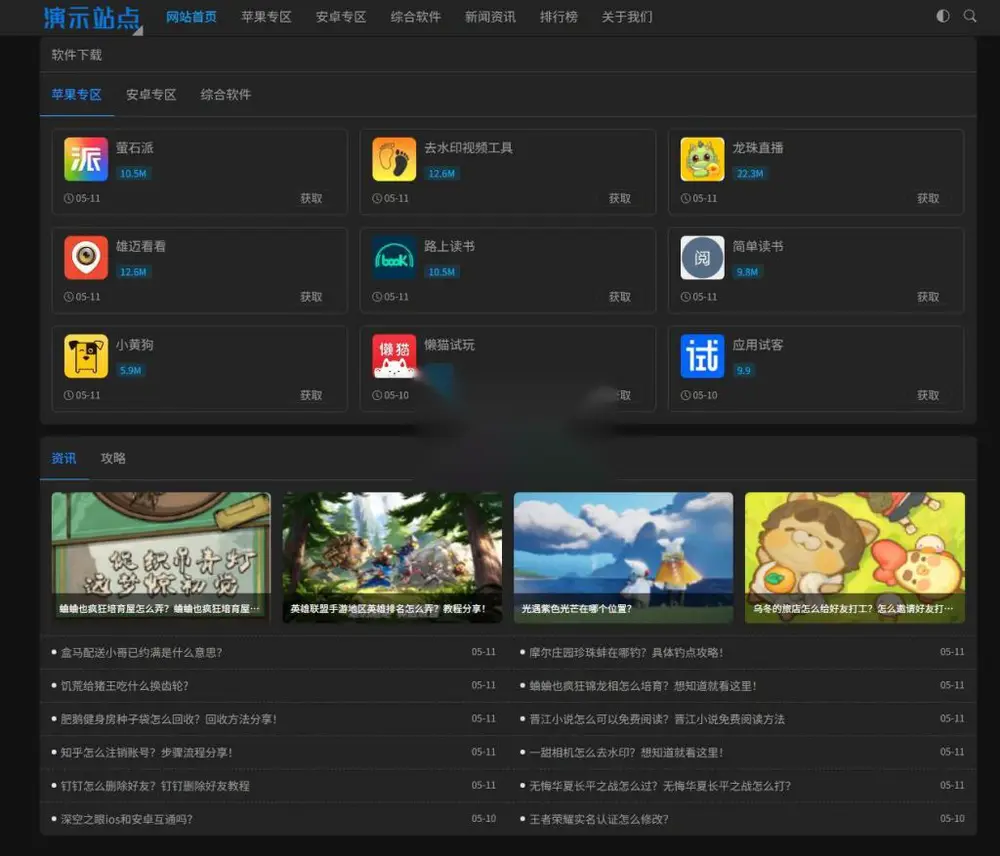Click the 5.9M size tag for 小黄狗

click(x=131, y=371)
